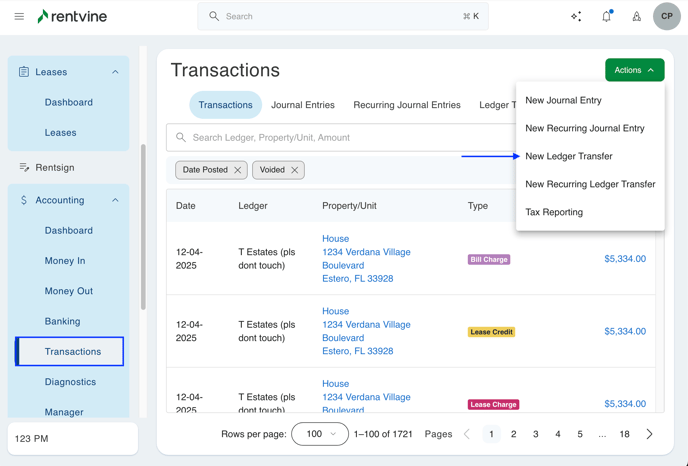Open Rentsign in the sidebar
Image resolution: width=688 pixels, height=466 pixels.
point(55,168)
